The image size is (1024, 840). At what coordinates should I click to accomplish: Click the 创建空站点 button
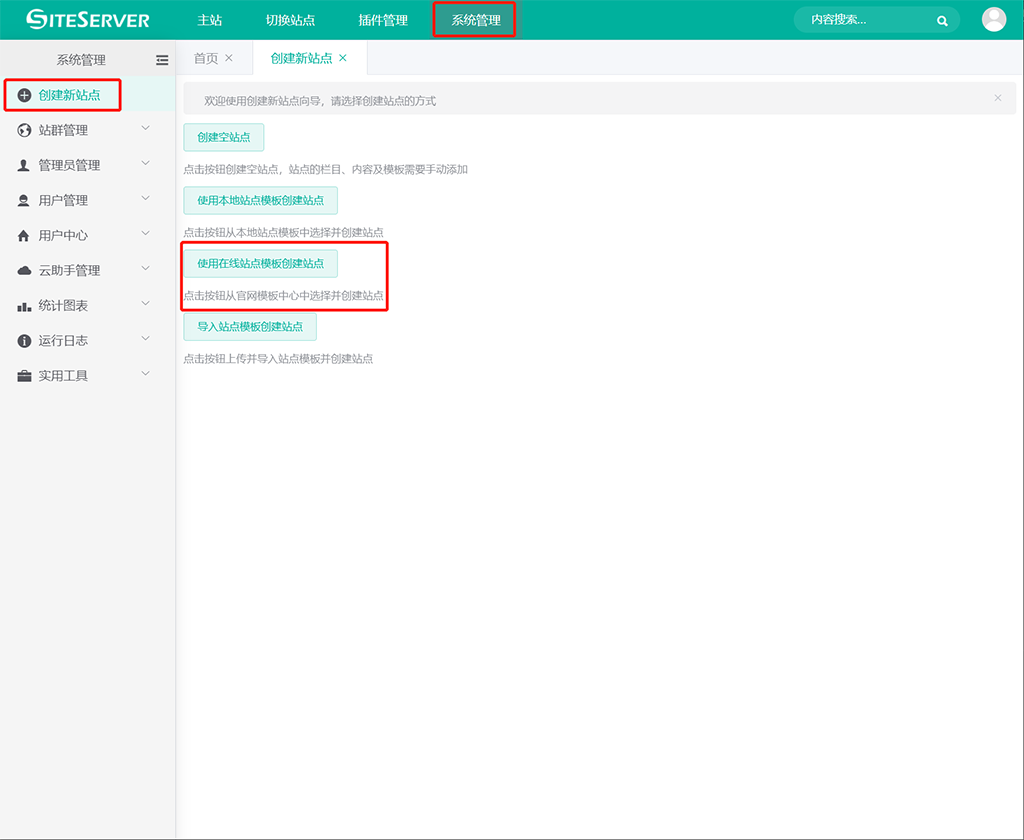click(224, 137)
